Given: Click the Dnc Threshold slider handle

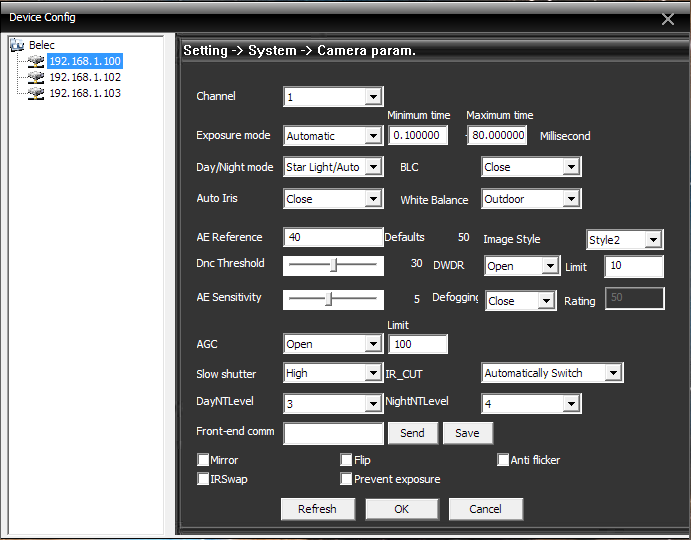Looking at the screenshot, I should (334, 265).
